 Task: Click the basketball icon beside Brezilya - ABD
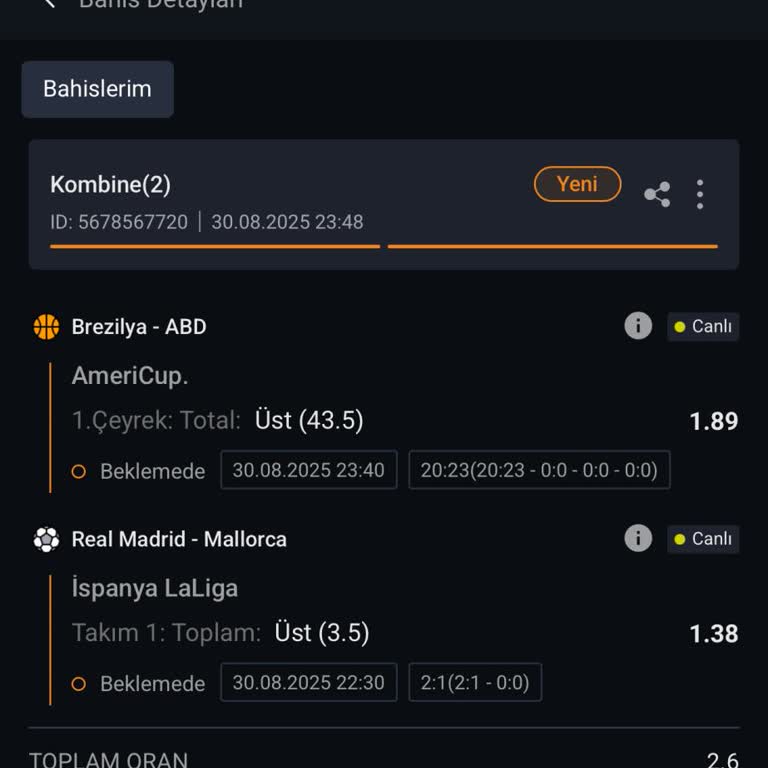[46, 327]
